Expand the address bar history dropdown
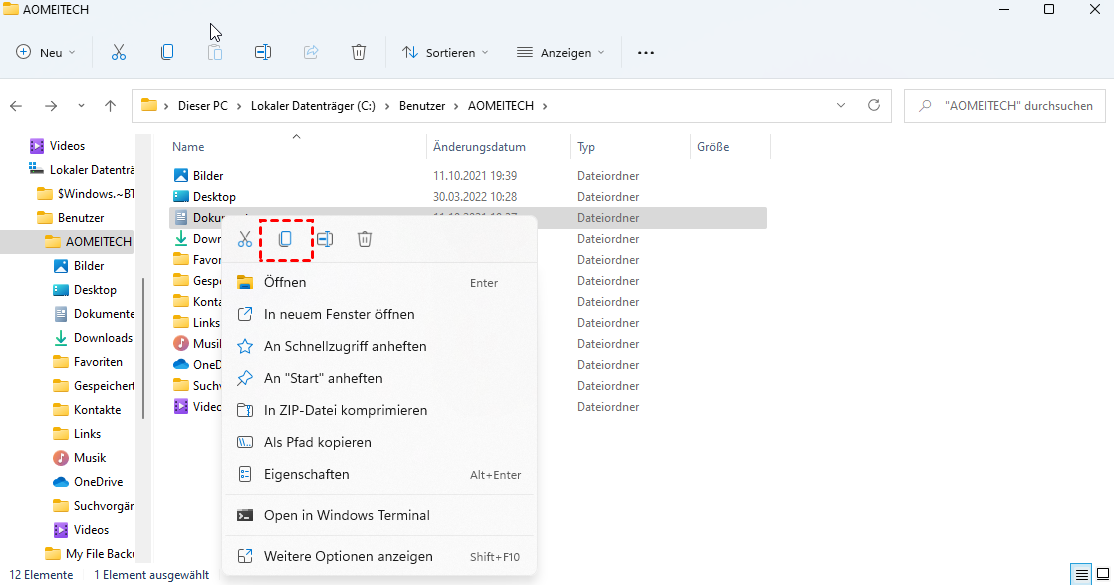This screenshot has height=585, width=1114. click(841, 105)
